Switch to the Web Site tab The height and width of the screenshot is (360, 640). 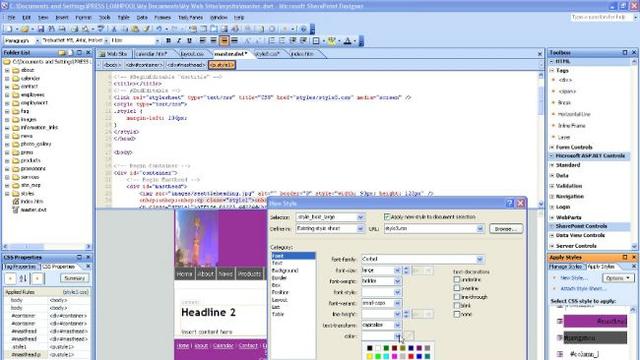(x=113, y=54)
